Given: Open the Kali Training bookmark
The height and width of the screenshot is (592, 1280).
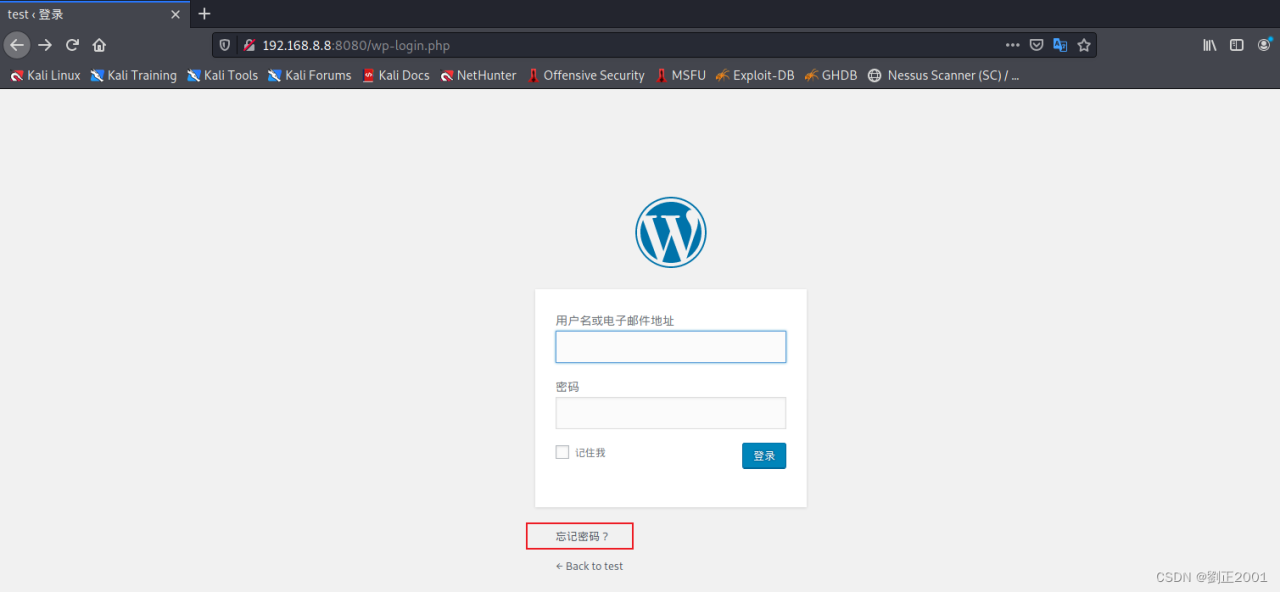Looking at the screenshot, I should pyautogui.click(x=133, y=75).
